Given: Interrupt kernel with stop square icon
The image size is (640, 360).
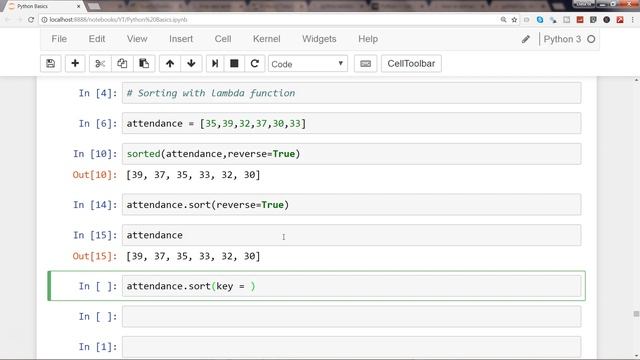Looking at the screenshot, I should pyautogui.click(x=234, y=64).
